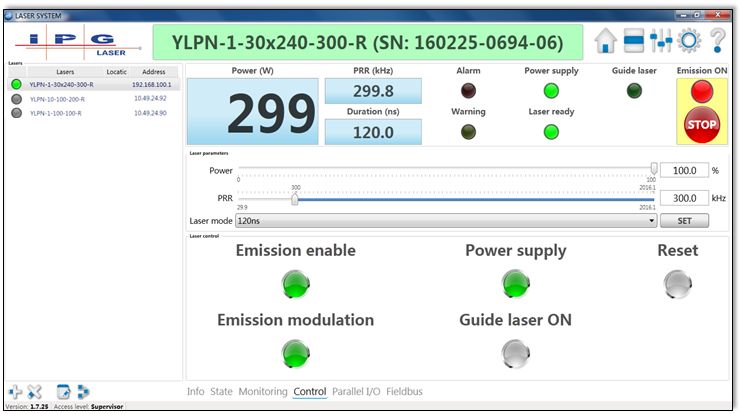Click address 10.49.24.92
The image size is (742, 414).
150,98
